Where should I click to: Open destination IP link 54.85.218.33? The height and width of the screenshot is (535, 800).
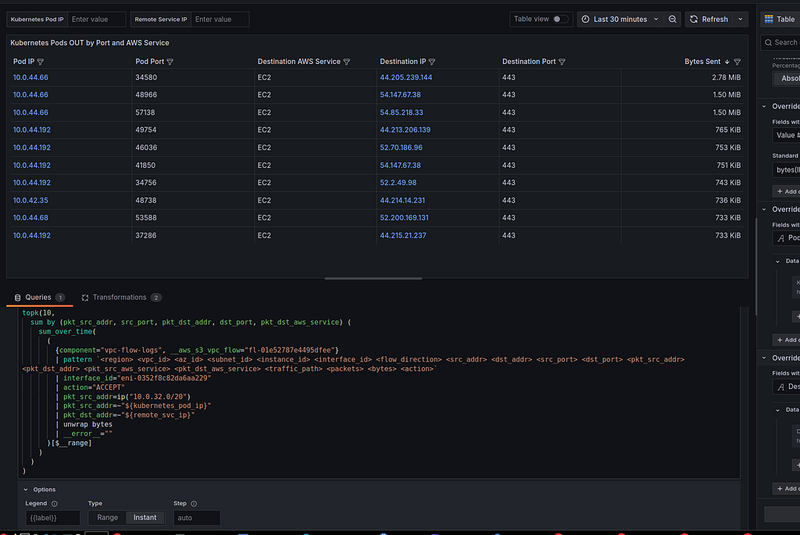click(x=401, y=113)
